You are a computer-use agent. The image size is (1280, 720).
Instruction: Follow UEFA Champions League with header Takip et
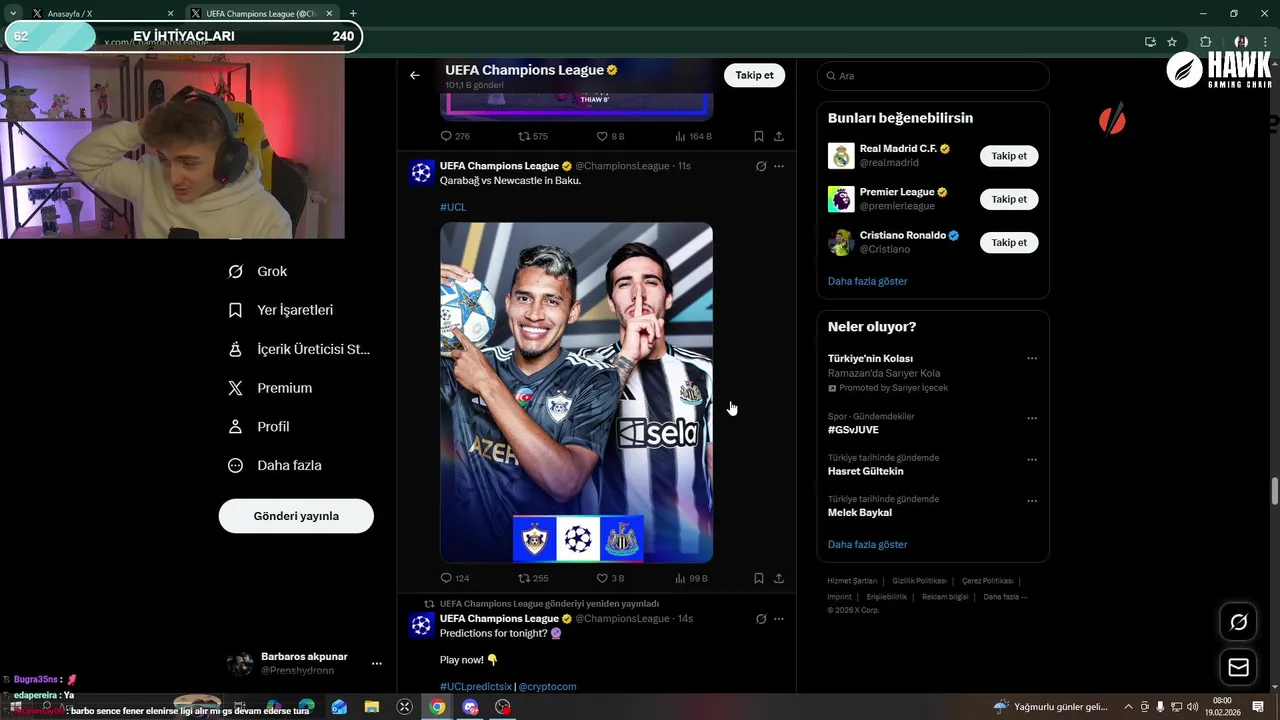click(754, 75)
